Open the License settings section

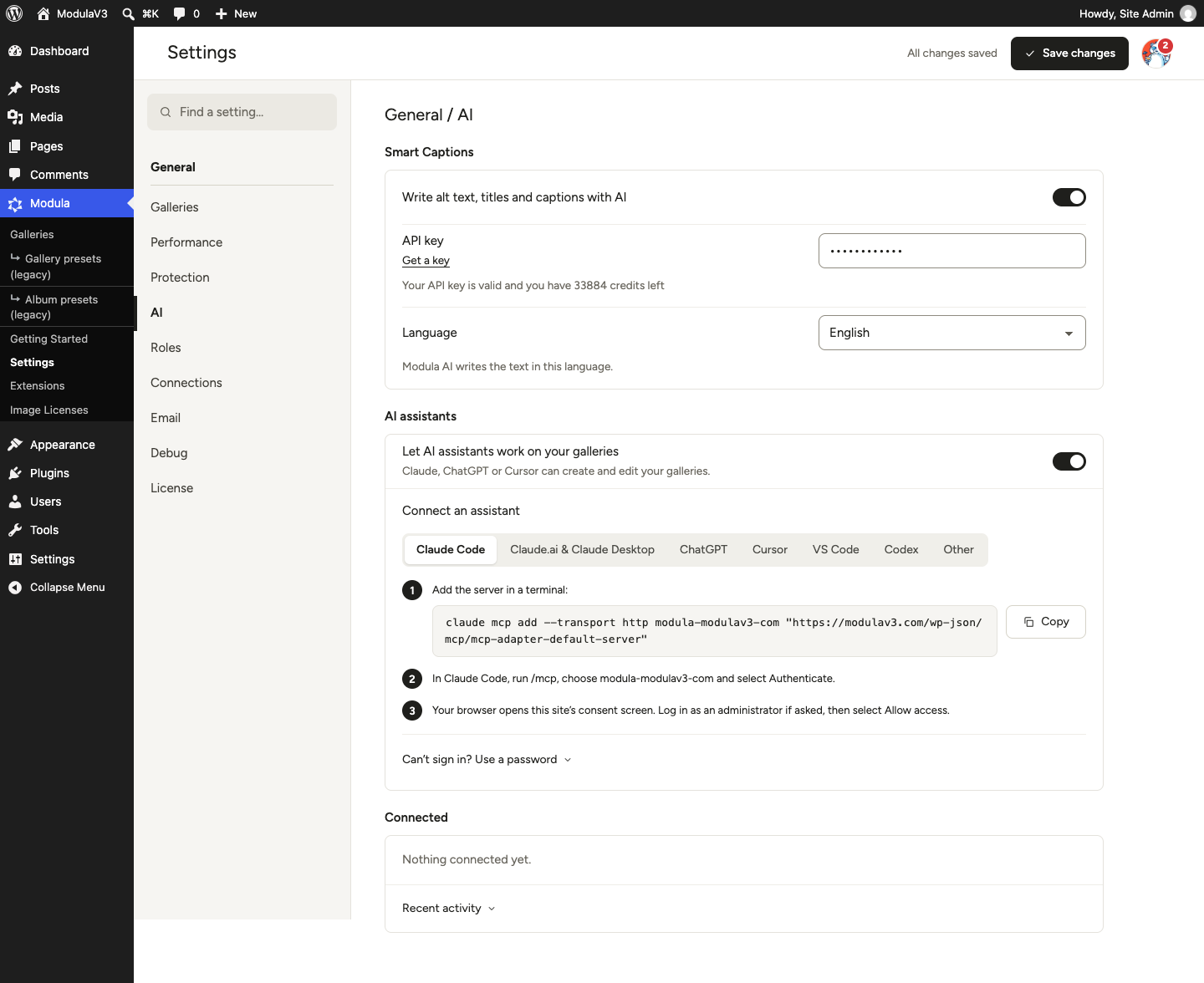tap(171, 488)
